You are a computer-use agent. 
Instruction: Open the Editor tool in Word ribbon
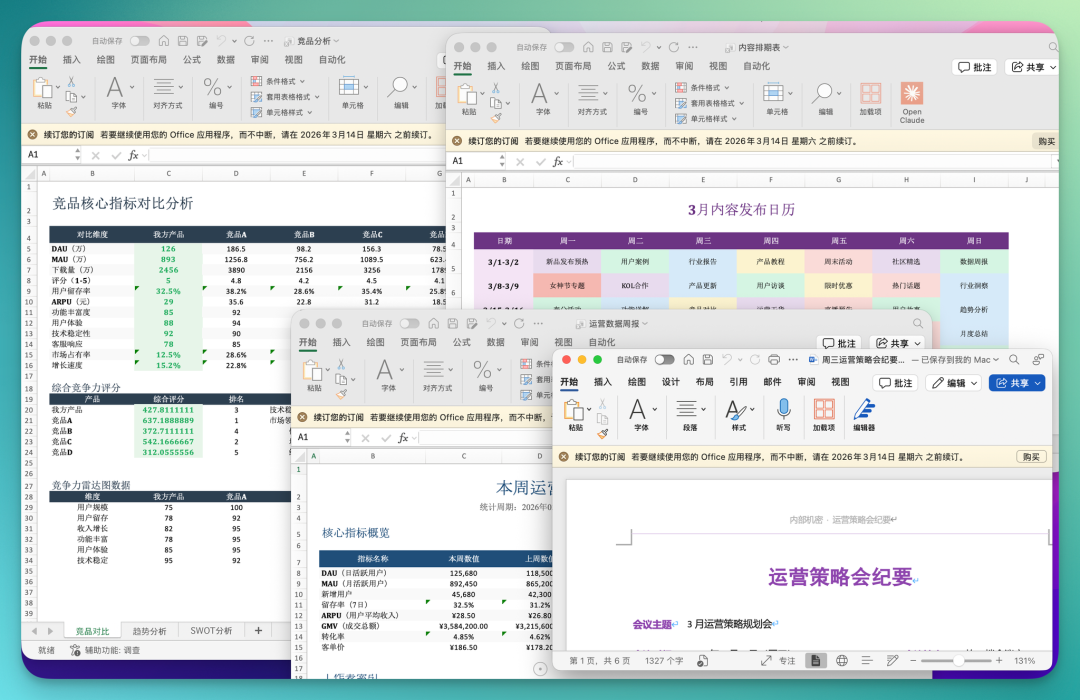[x=864, y=409]
